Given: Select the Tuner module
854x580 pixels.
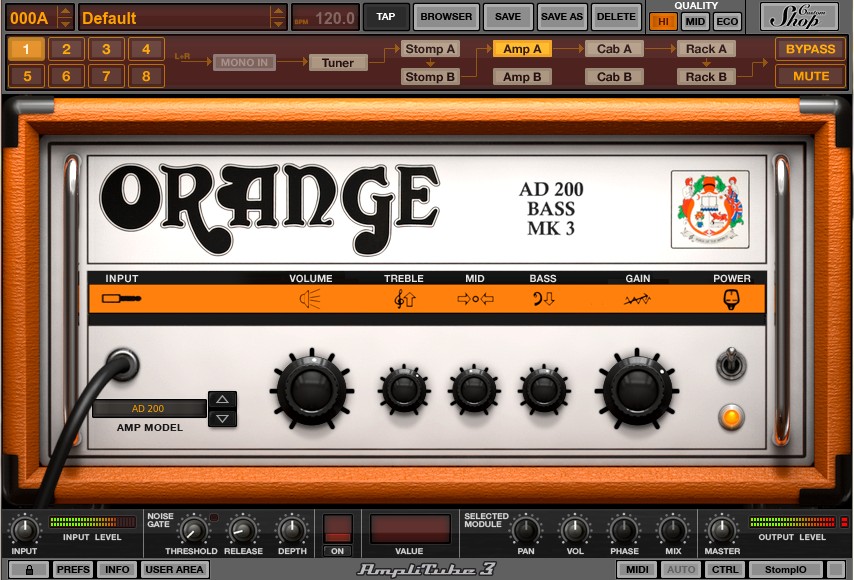Looking at the screenshot, I should tap(338, 63).
